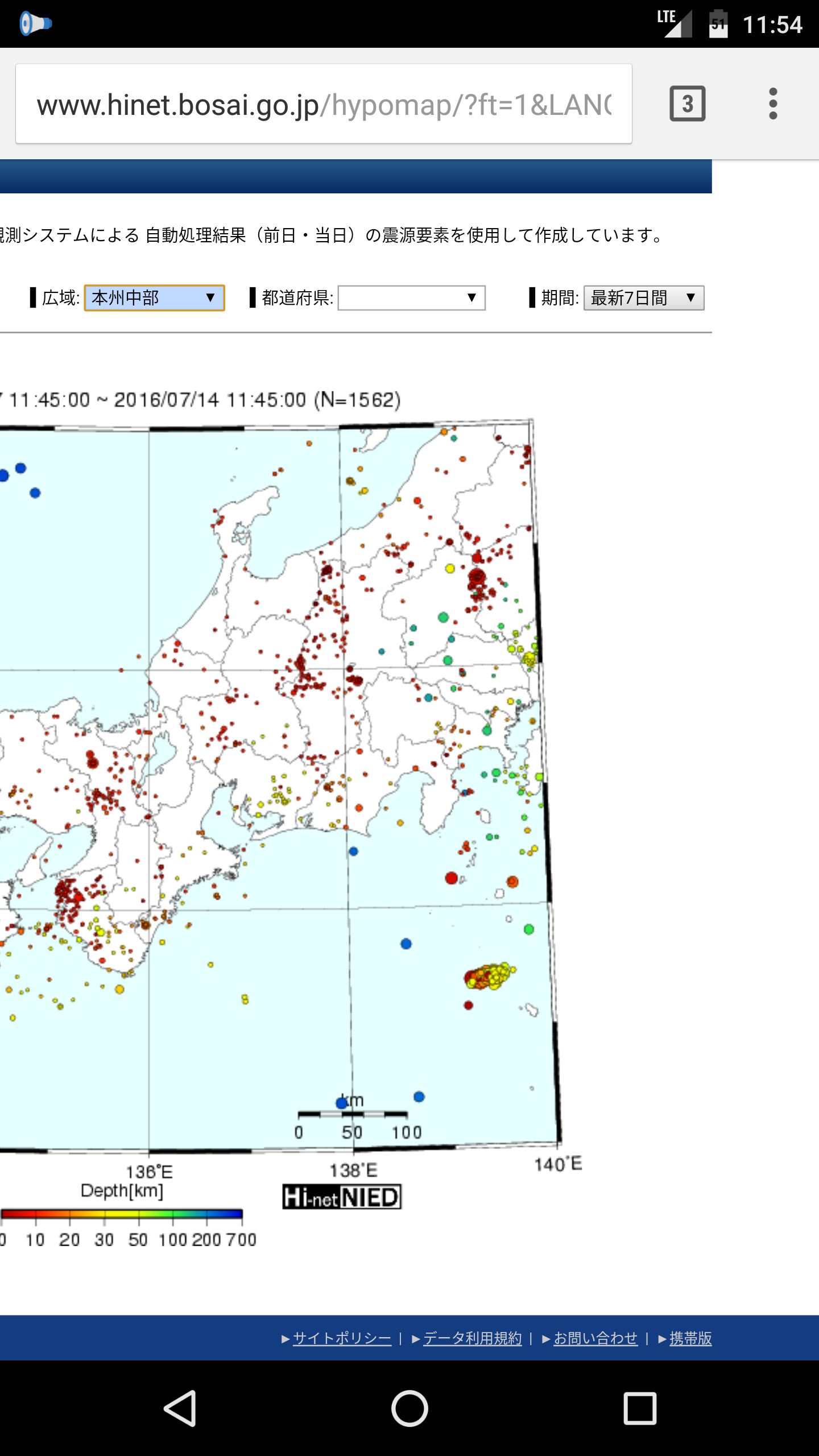
Task: Open the 期間 period dropdown (最新7日間)
Action: (644, 297)
